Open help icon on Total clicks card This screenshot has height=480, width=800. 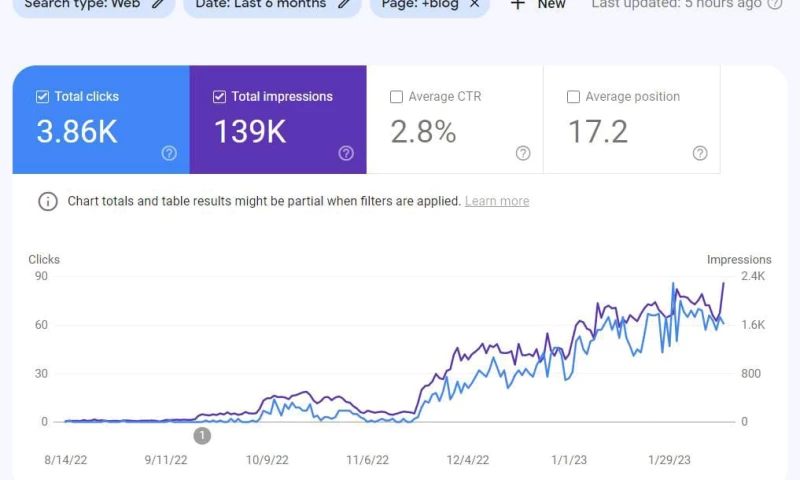point(169,153)
